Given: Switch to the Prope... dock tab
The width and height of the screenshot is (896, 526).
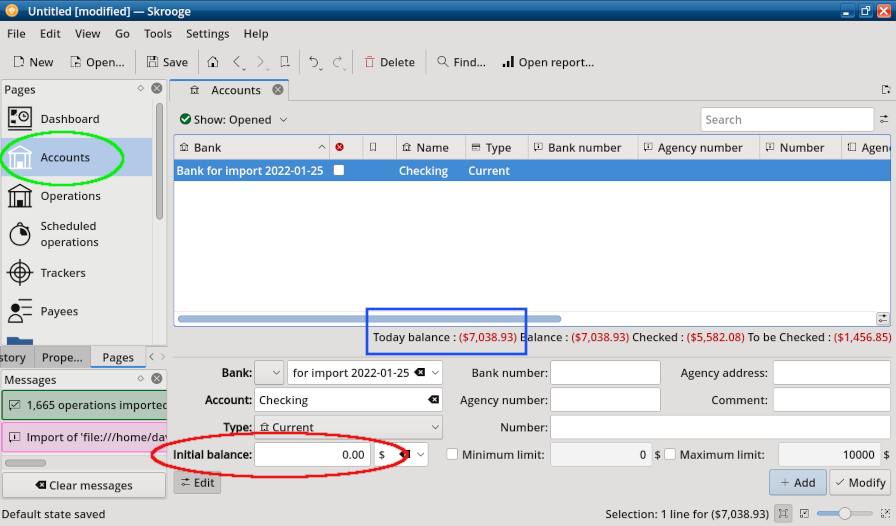Looking at the screenshot, I should tap(62, 357).
